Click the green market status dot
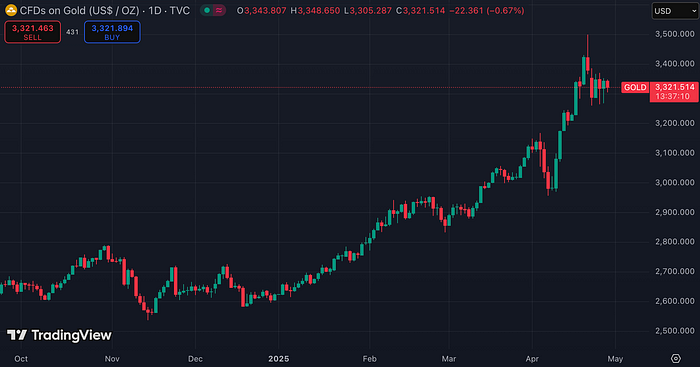This screenshot has width=700, height=367. (207, 10)
